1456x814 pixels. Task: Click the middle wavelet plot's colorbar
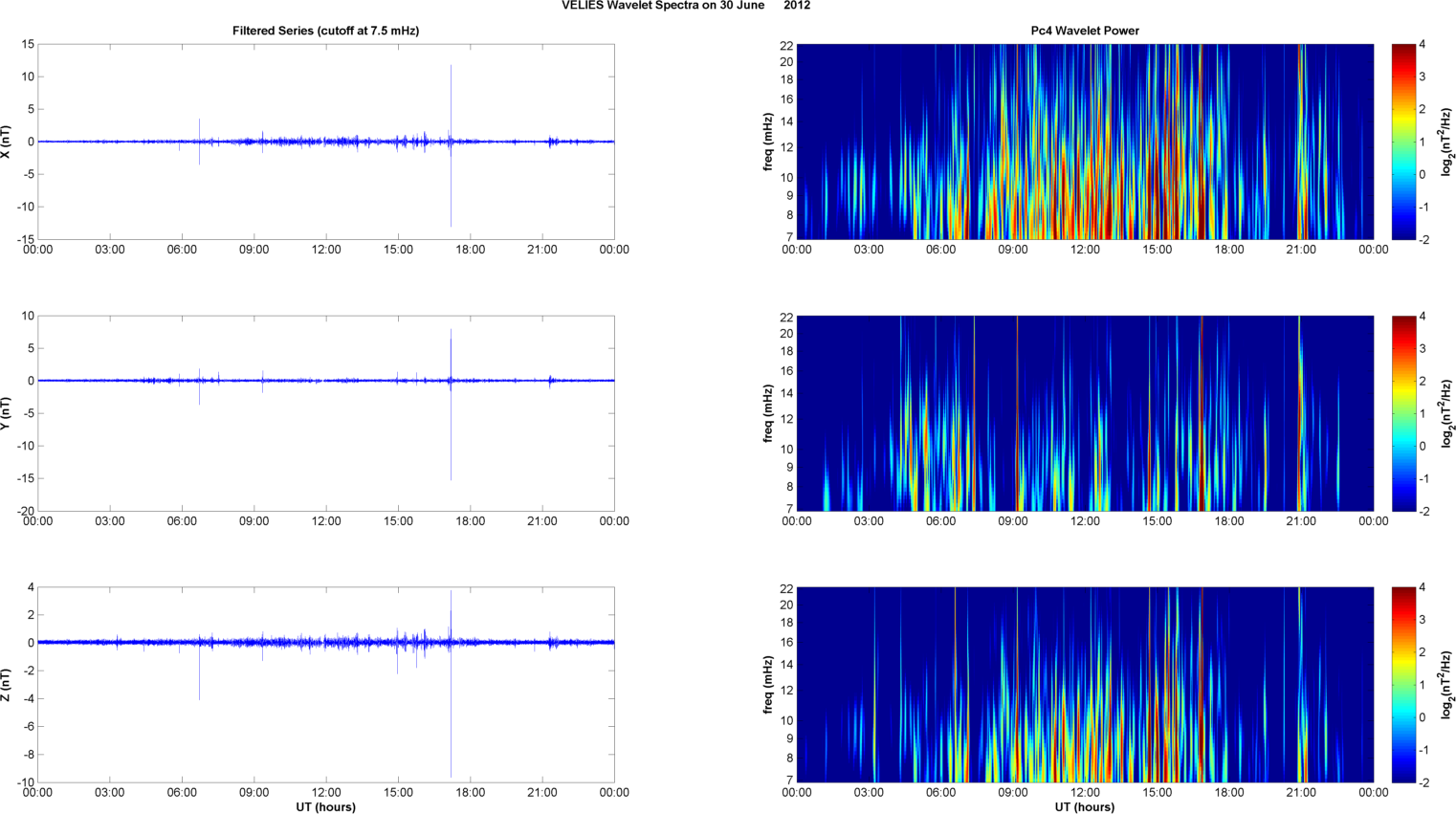pyautogui.click(x=1402, y=413)
